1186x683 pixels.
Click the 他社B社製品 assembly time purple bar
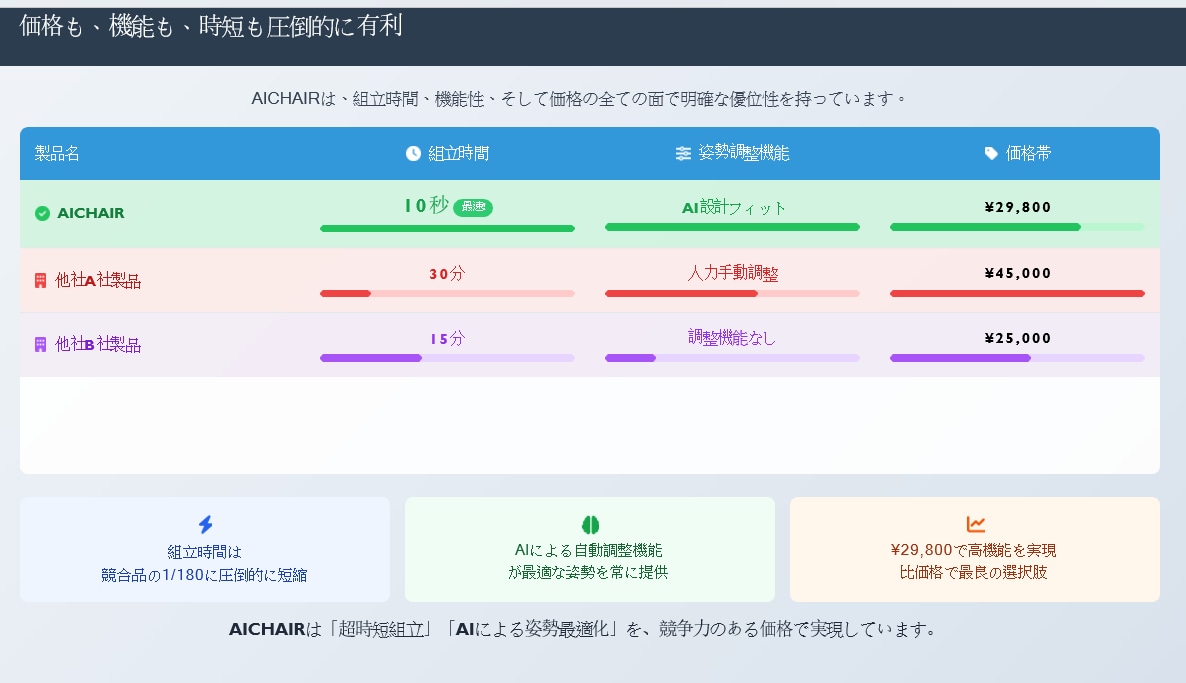[371, 359]
